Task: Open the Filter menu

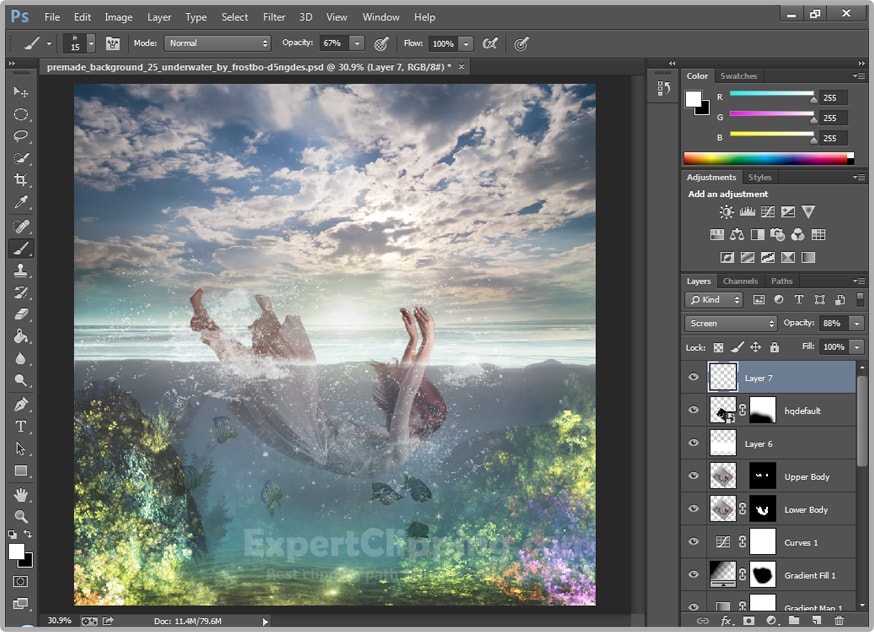Action: (274, 17)
